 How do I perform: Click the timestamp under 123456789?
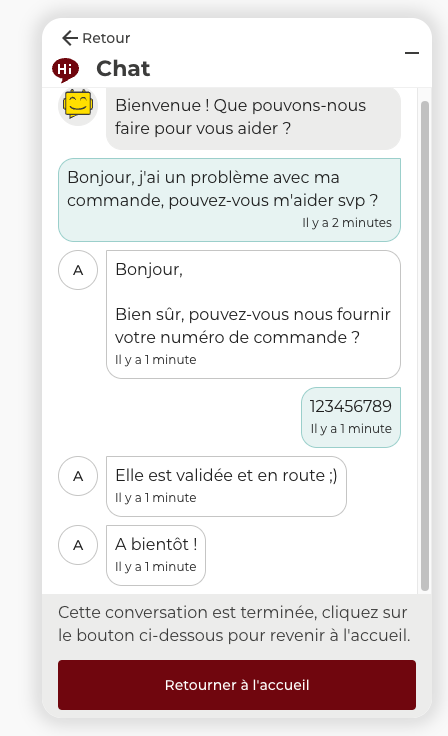[351, 429]
